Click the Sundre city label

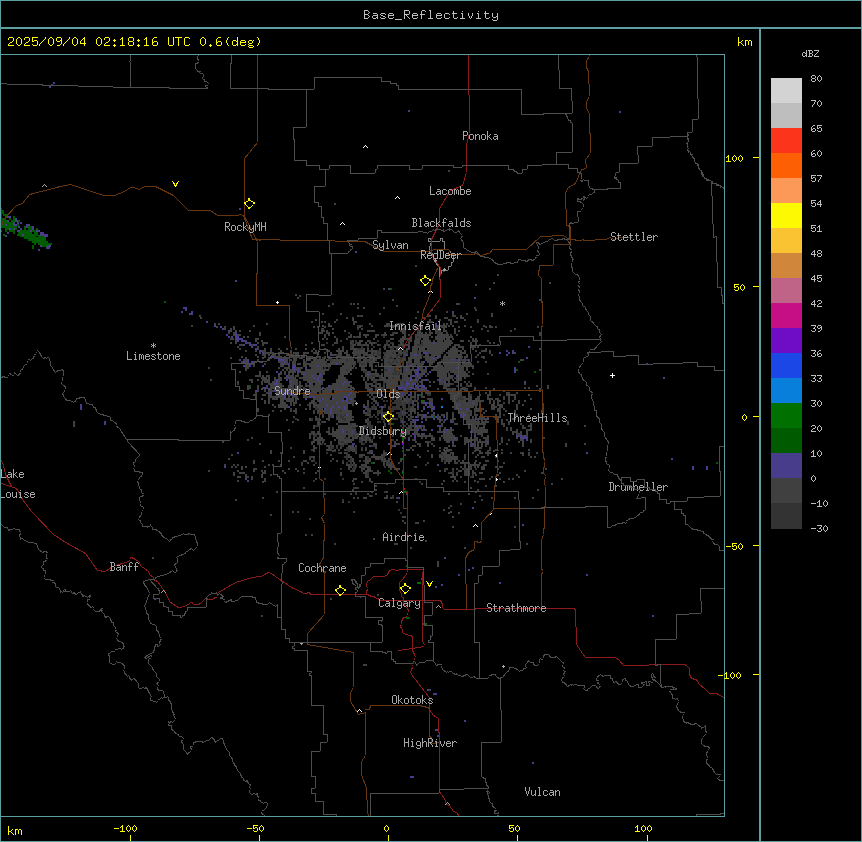(x=292, y=391)
